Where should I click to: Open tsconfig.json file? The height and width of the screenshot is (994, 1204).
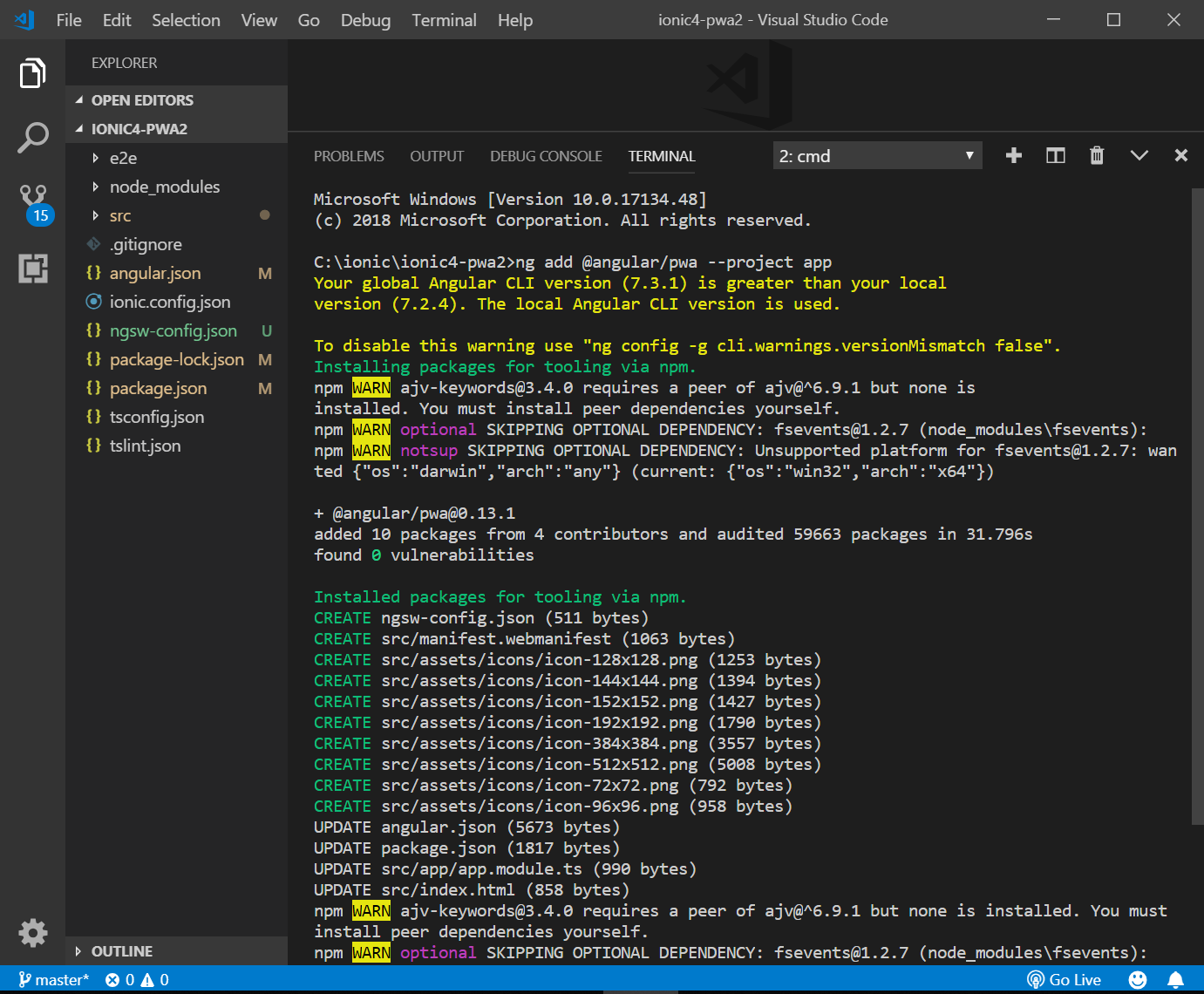[x=176, y=417]
